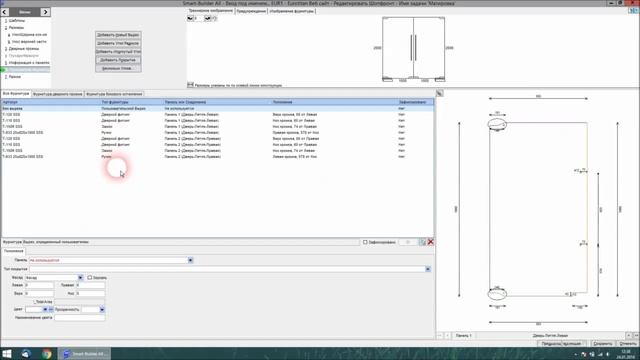Click the Добавить Покрытие button
Image resolution: width=640 pixels, height=360 pixels.
[x=118, y=60]
